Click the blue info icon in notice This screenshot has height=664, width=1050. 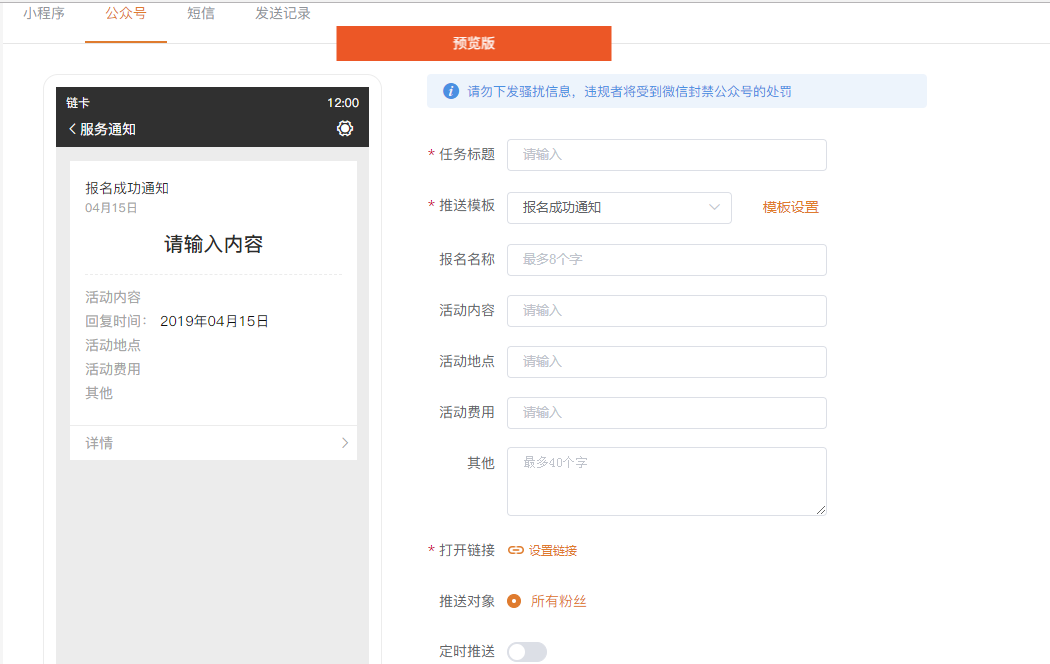[x=450, y=91]
